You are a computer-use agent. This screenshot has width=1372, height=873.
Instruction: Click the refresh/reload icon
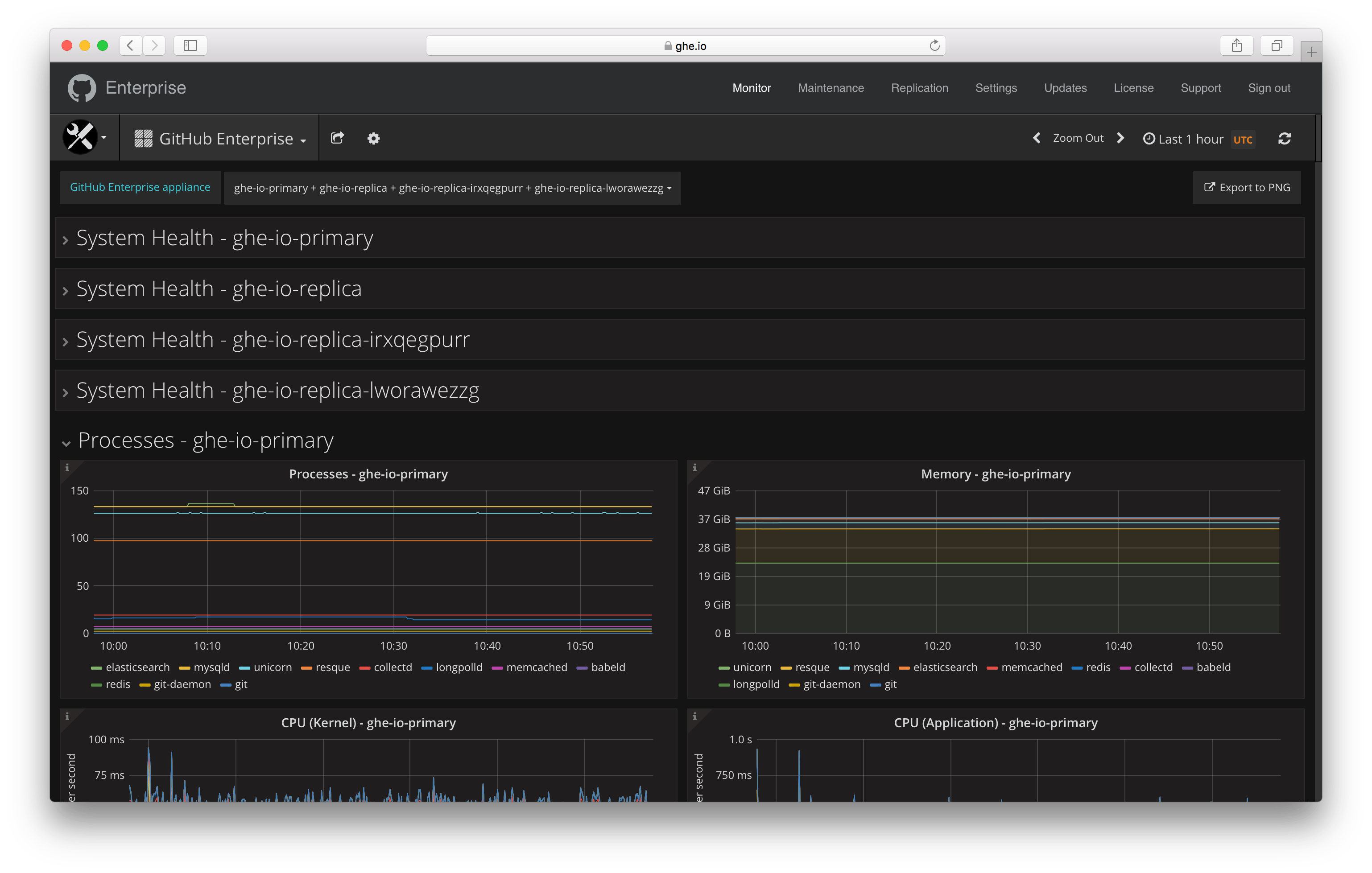[x=1285, y=139]
